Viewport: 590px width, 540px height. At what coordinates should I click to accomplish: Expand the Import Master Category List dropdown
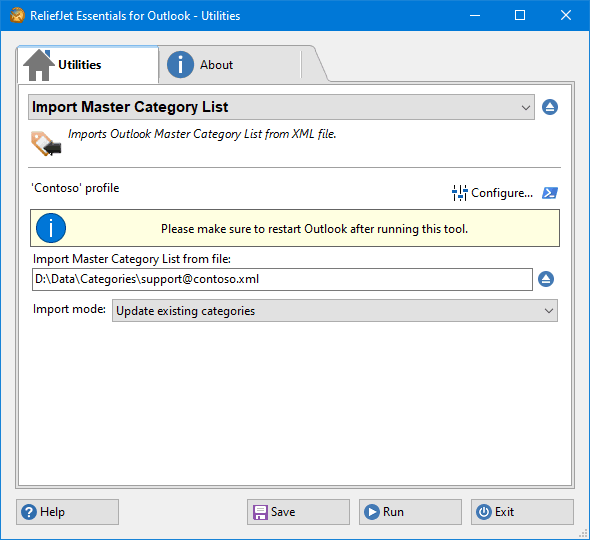pos(526,107)
